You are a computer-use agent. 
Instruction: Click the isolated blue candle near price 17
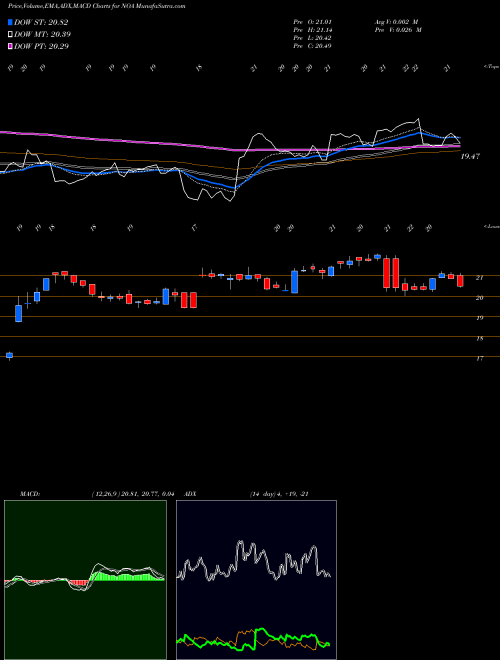pyautogui.click(x=9, y=356)
